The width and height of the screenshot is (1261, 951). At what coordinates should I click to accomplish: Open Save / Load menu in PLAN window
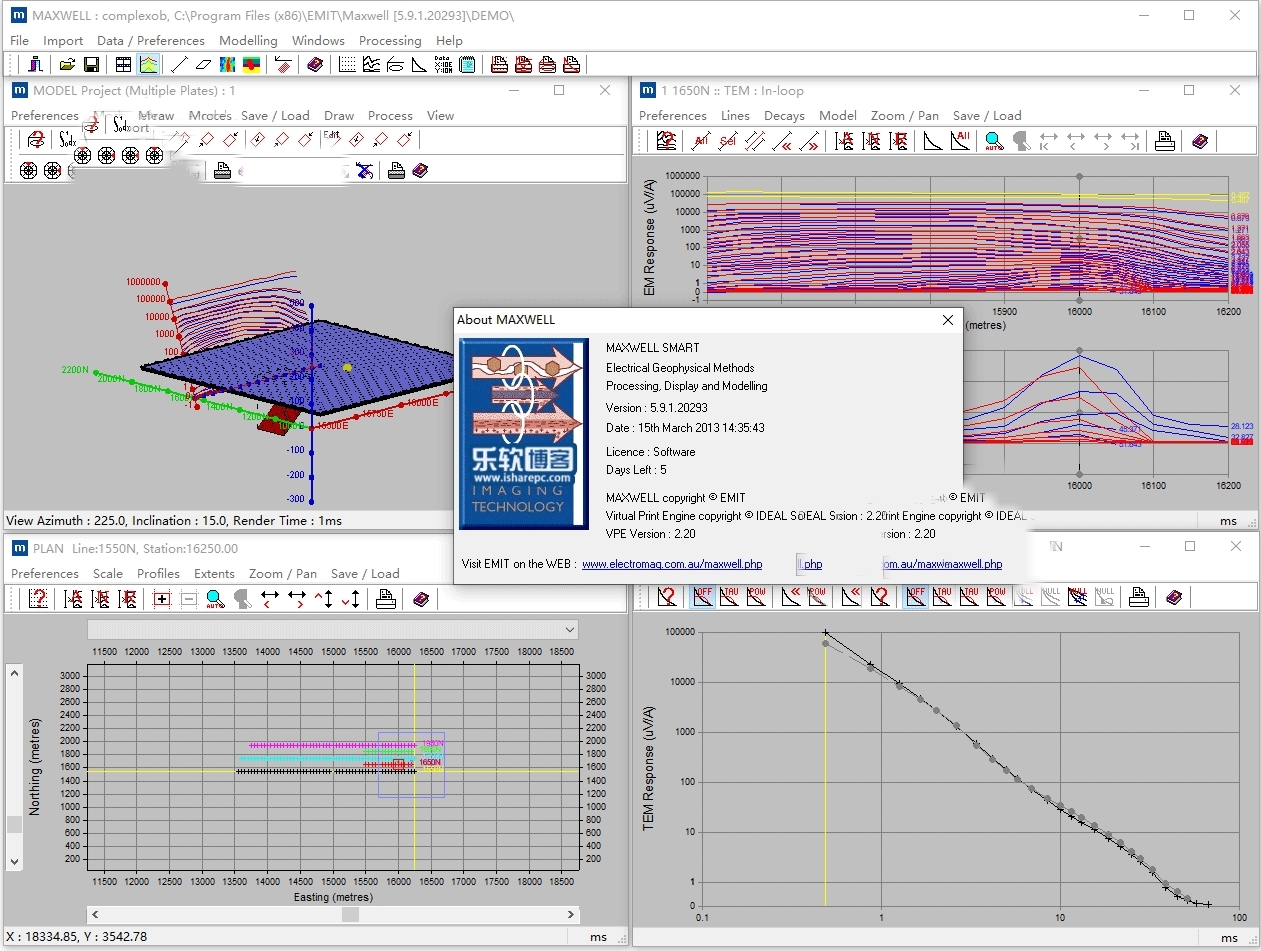364,574
